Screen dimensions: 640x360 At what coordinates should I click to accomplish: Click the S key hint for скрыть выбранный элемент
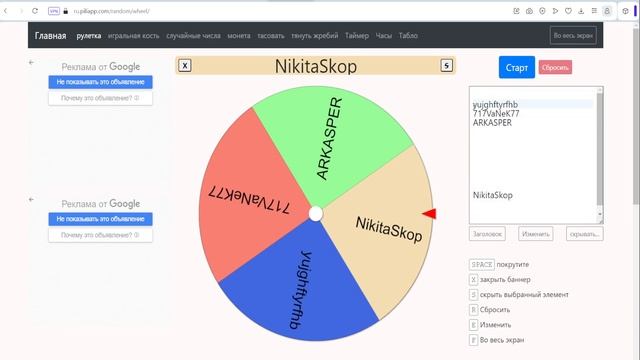pyautogui.click(x=473, y=295)
